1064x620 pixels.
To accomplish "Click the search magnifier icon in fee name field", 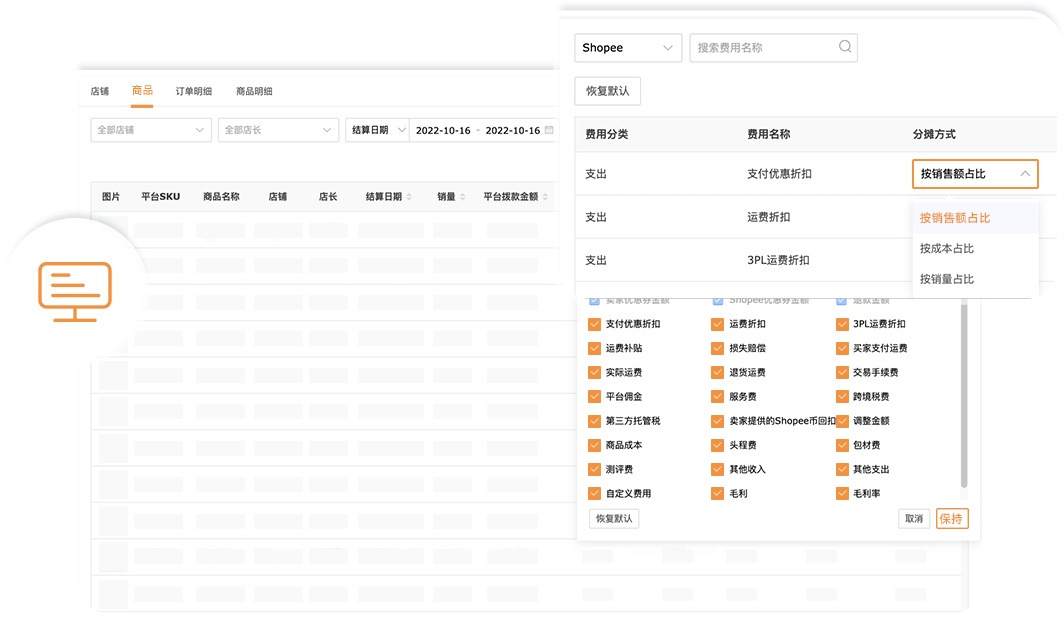I will (845, 47).
